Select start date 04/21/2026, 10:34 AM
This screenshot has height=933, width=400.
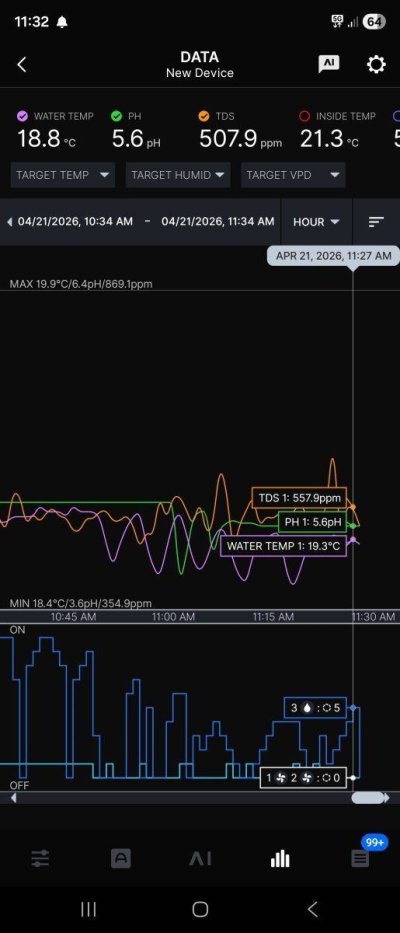coord(75,221)
